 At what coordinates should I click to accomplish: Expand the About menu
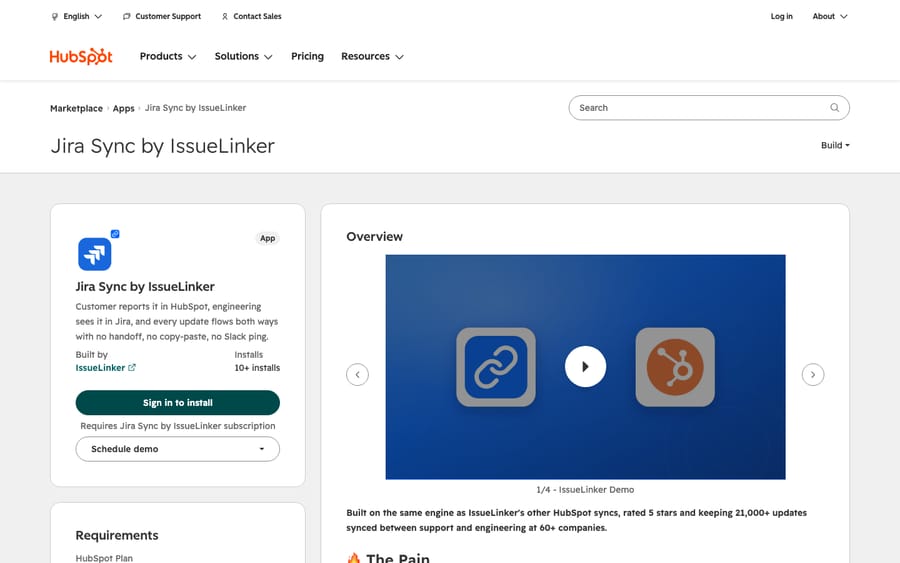[x=829, y=17]
